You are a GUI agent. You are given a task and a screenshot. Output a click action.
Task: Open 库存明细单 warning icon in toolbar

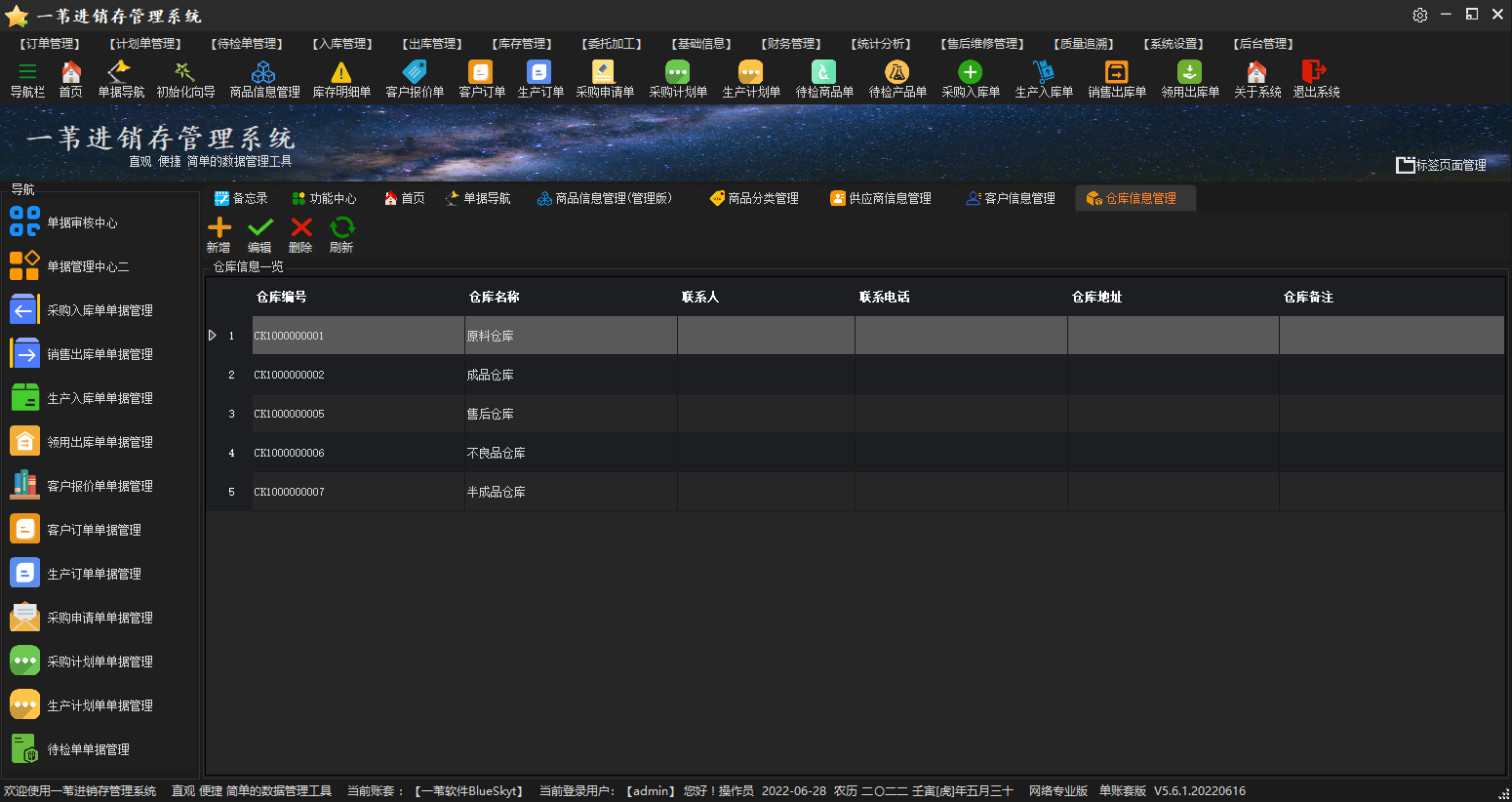tap(340, 73)
